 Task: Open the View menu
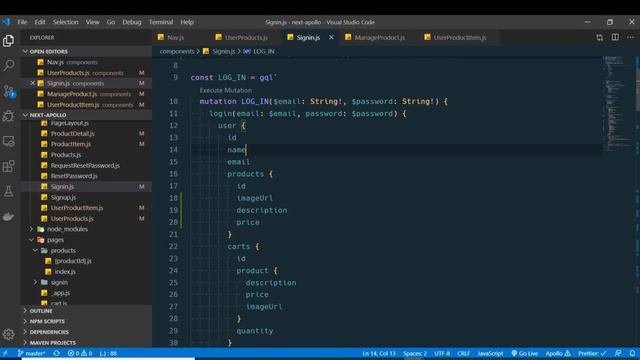coord(92,22)
